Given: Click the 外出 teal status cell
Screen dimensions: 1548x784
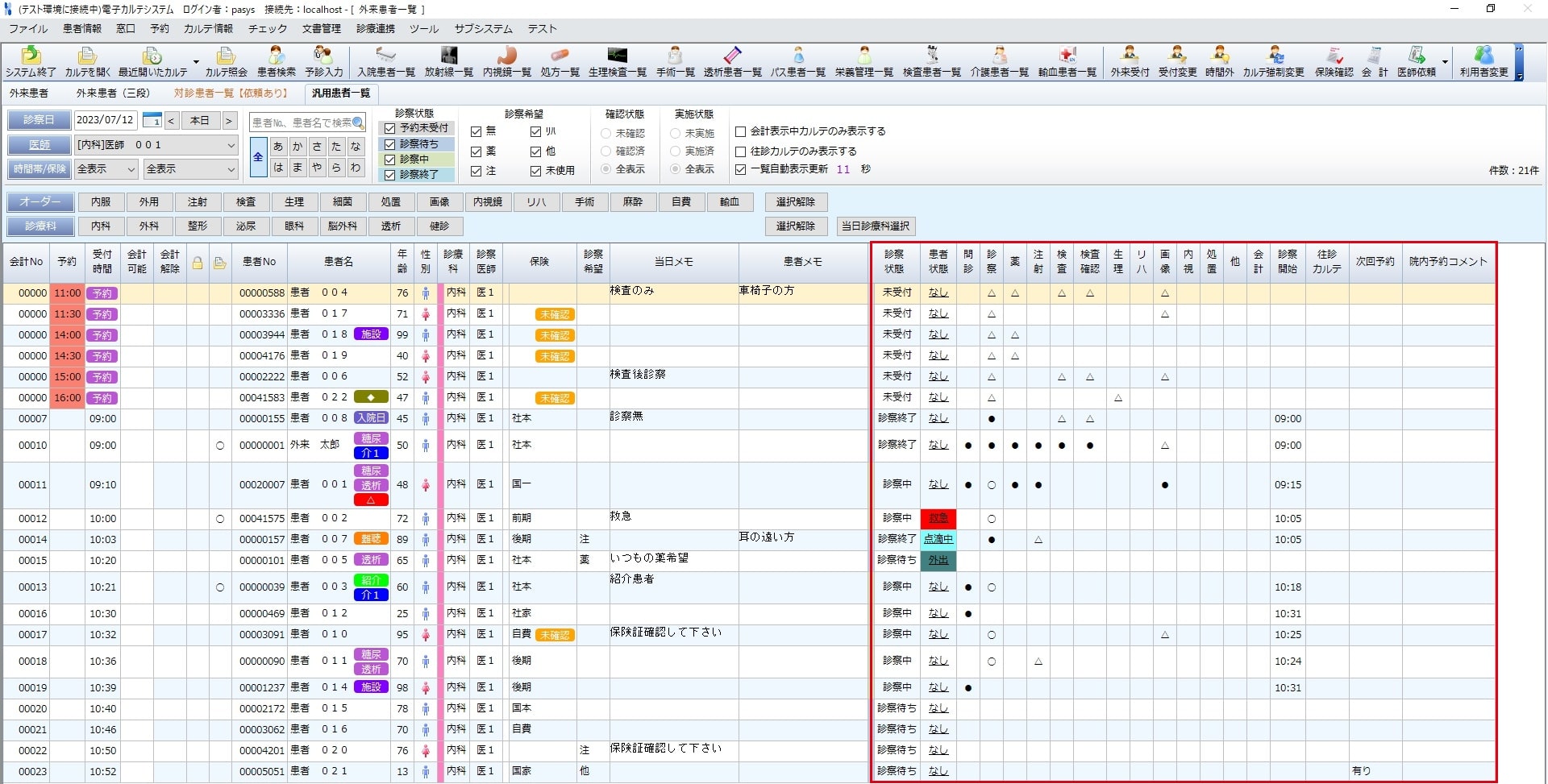Looking at the screenshot, I should 938,561.
